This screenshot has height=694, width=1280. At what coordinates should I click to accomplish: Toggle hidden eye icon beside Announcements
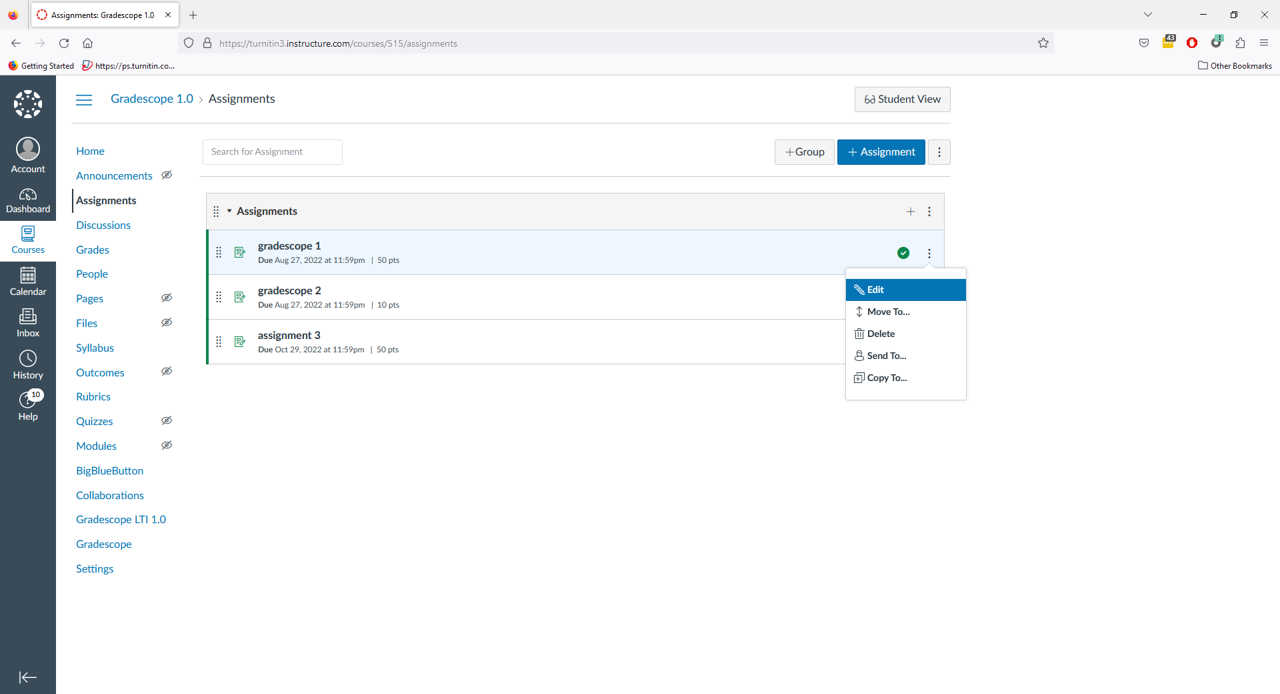[x=167, y=175]
